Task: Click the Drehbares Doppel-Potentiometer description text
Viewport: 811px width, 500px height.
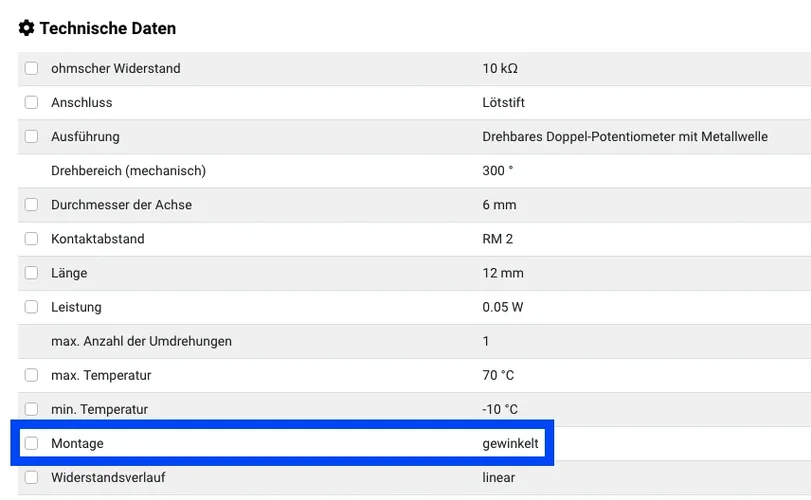Action: pyautogui.click(x=624, y=137)
